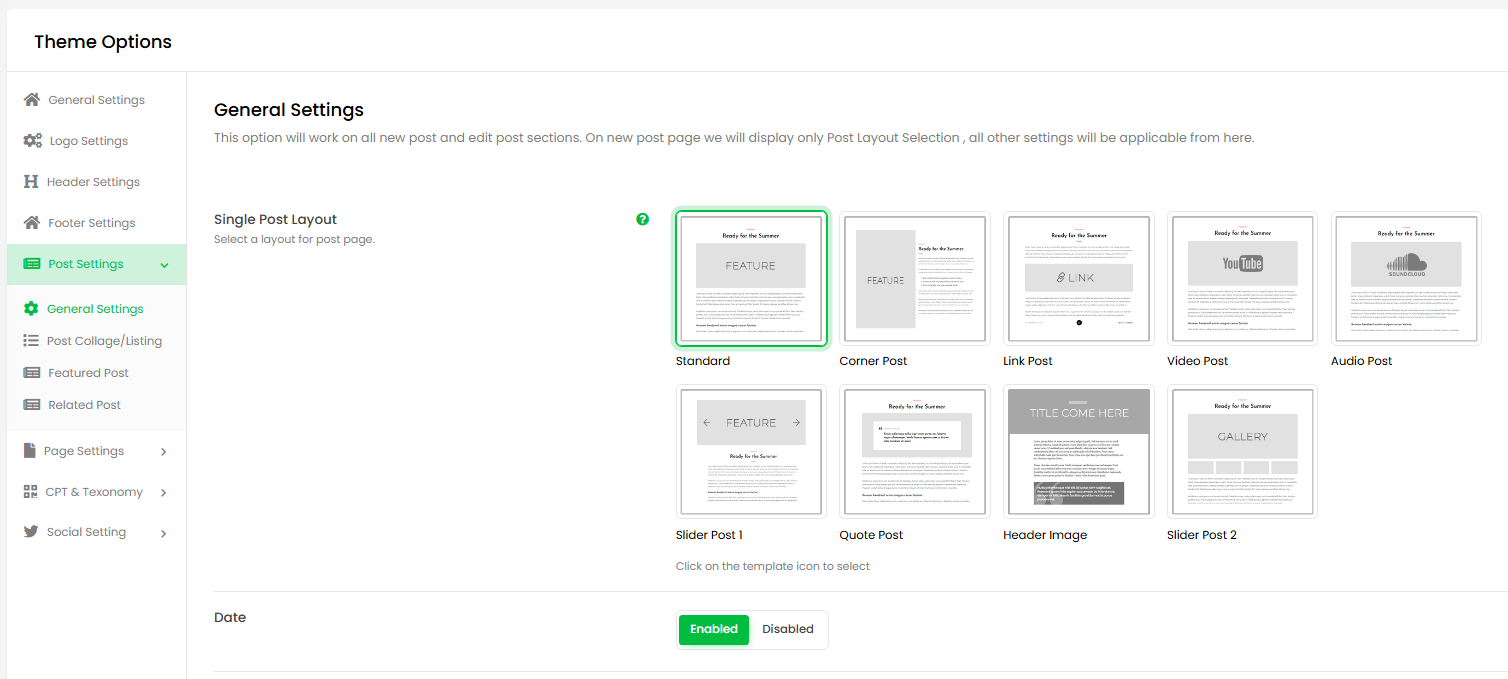Click the Twitter bird icon for Social Setting
This screenshot has height=679, width=1508.
(x=30, y=532)
